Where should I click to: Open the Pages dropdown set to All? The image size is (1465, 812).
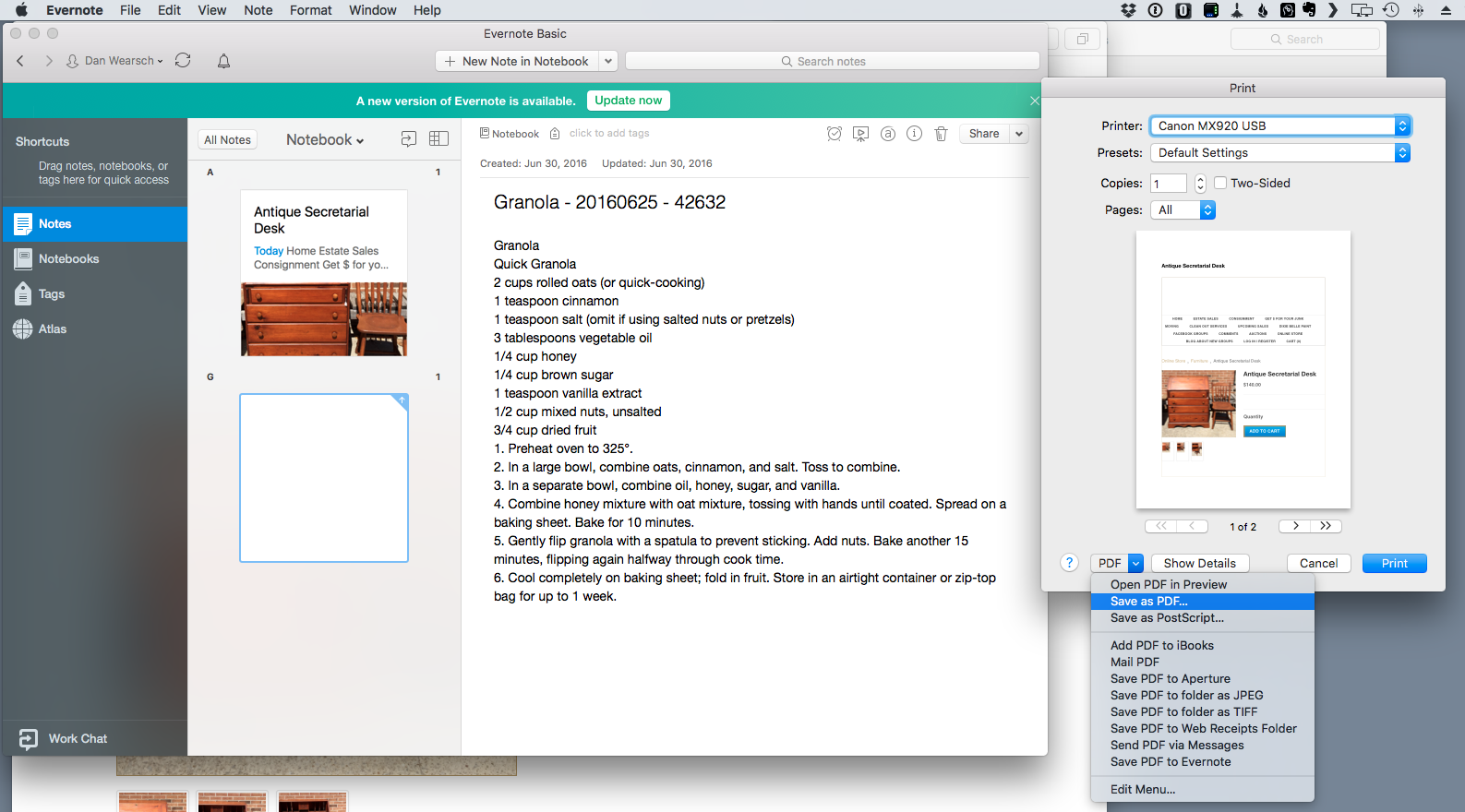click(1183, 210)
